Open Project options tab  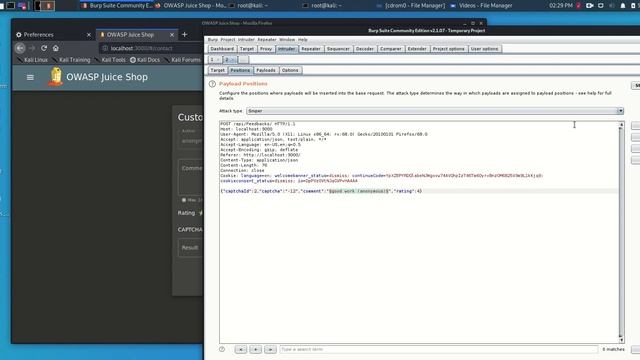click(x=449, y=49)
